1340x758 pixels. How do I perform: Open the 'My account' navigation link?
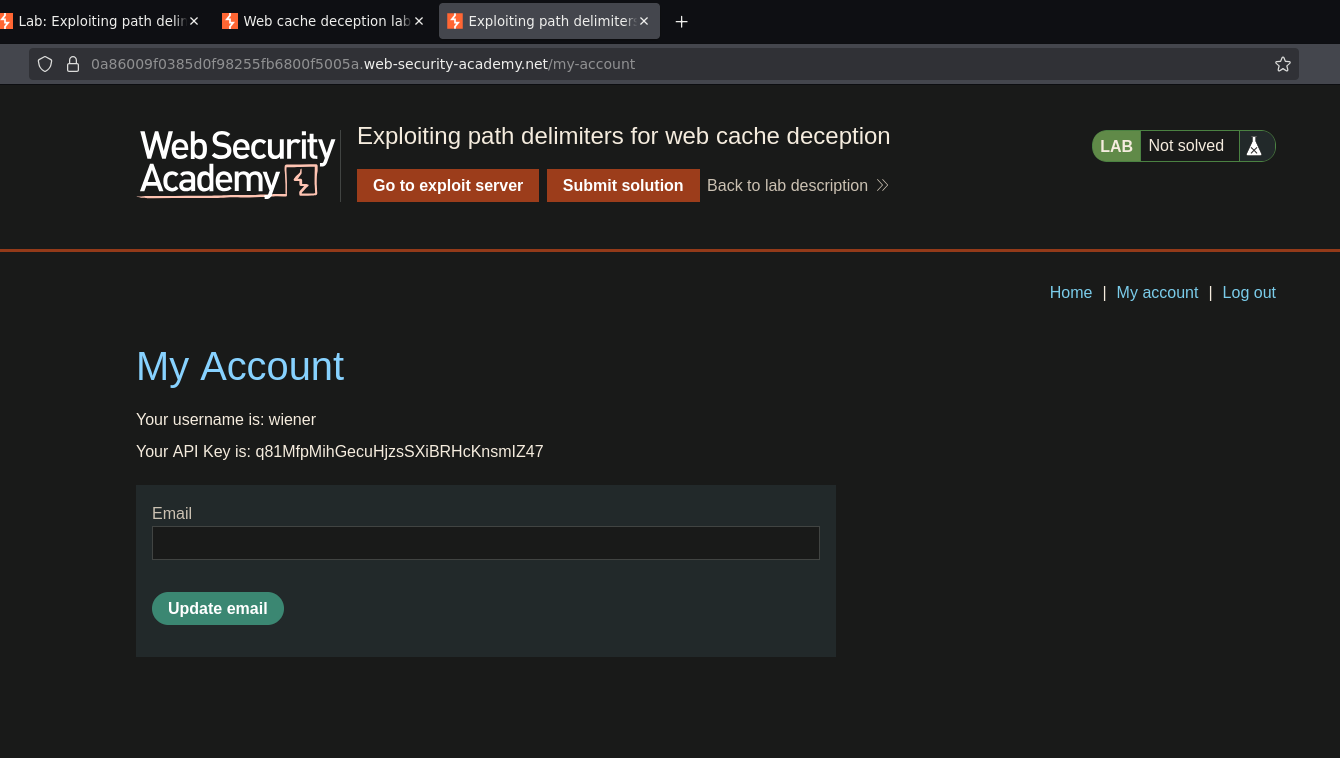(1157, 293)
